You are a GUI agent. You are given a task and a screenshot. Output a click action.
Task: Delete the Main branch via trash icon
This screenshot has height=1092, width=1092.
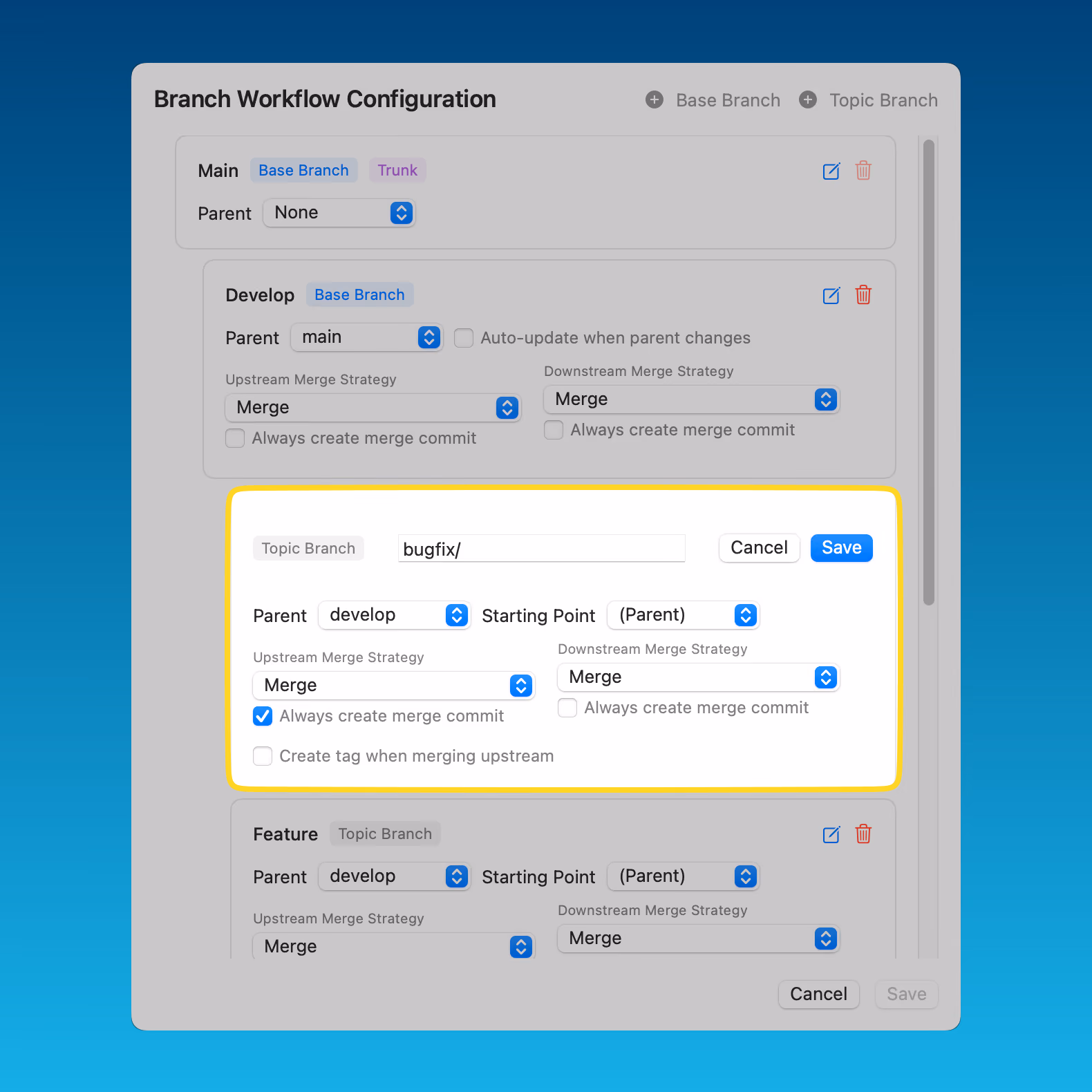[863, 170]
